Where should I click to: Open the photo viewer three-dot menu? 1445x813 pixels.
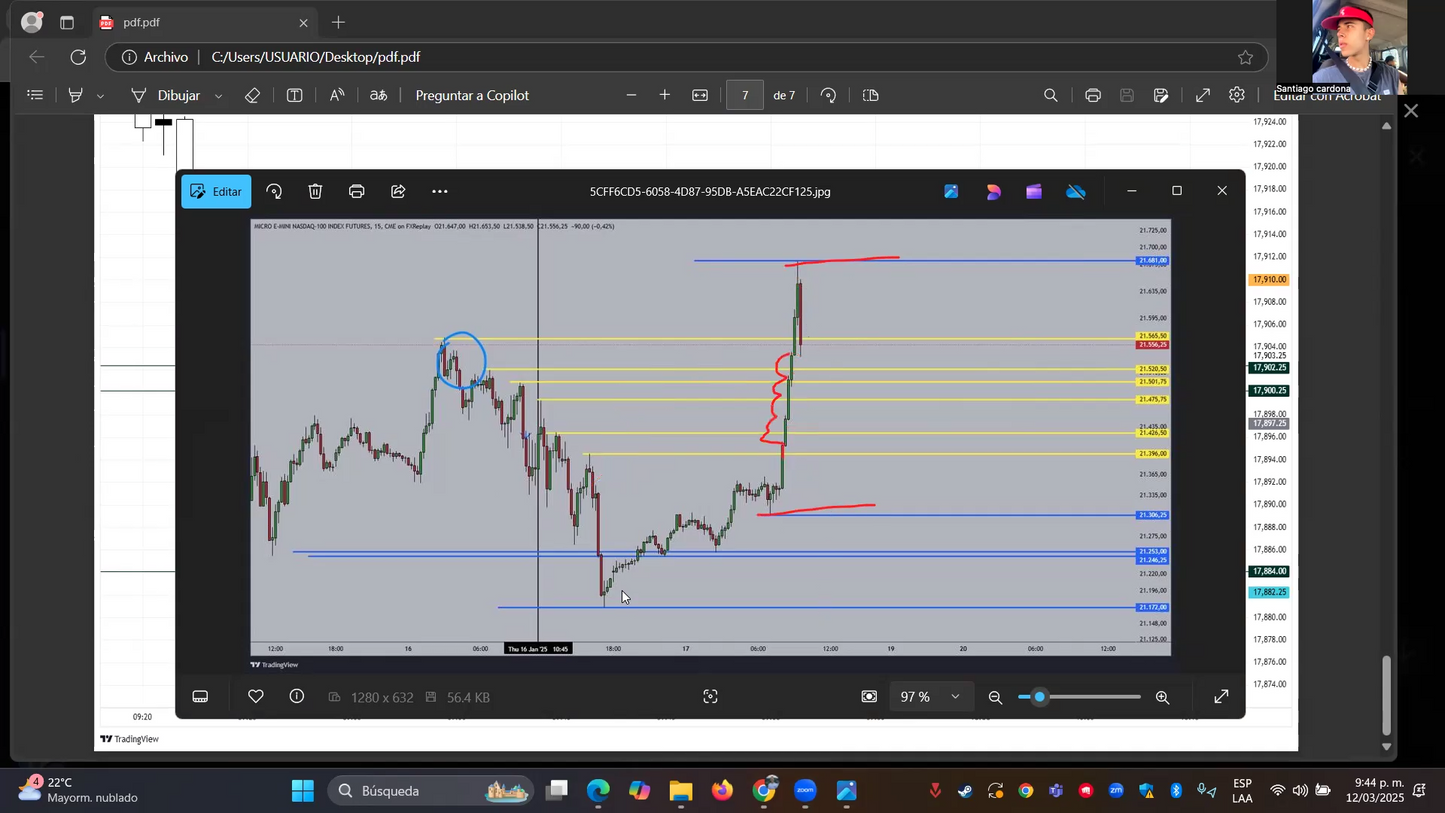440,192
